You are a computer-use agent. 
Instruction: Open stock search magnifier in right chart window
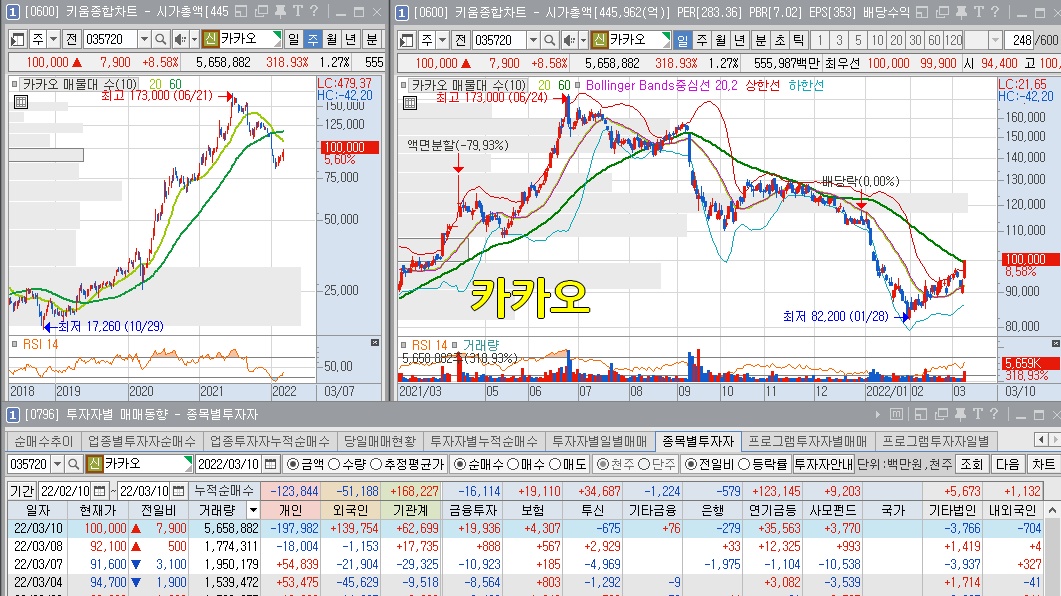tap(549, 41)
